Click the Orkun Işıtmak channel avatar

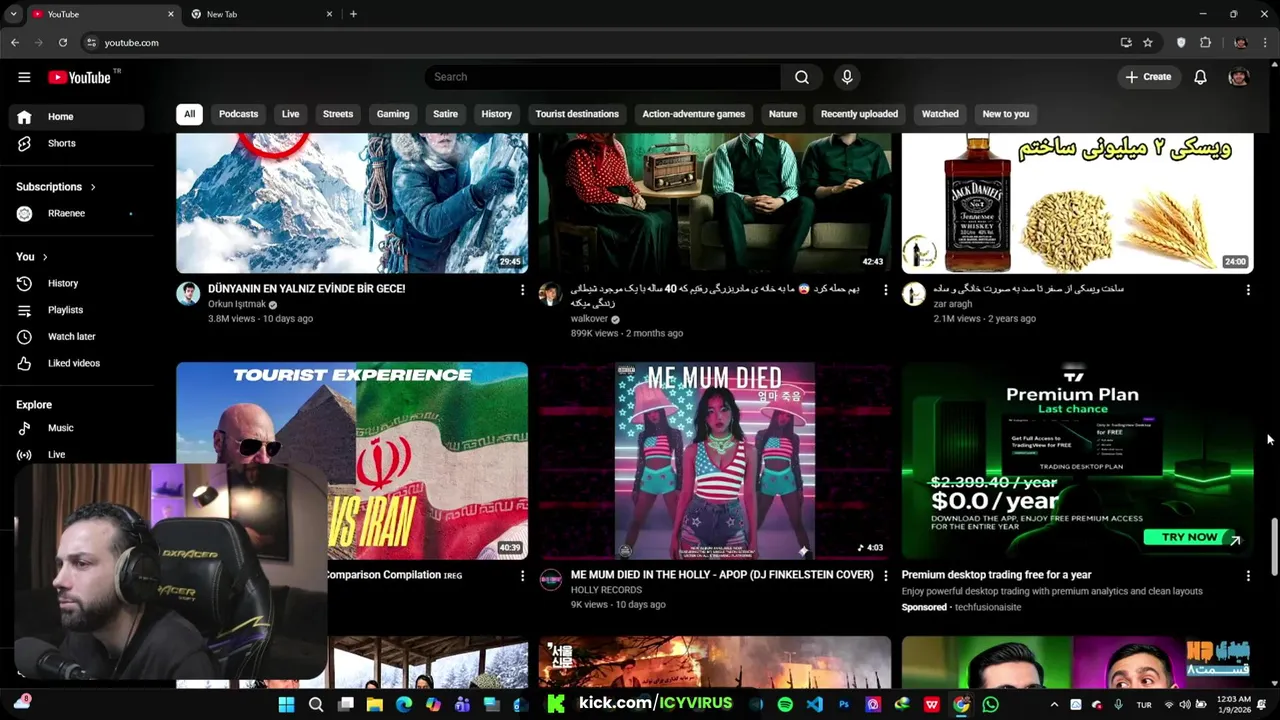pos(188,293)
